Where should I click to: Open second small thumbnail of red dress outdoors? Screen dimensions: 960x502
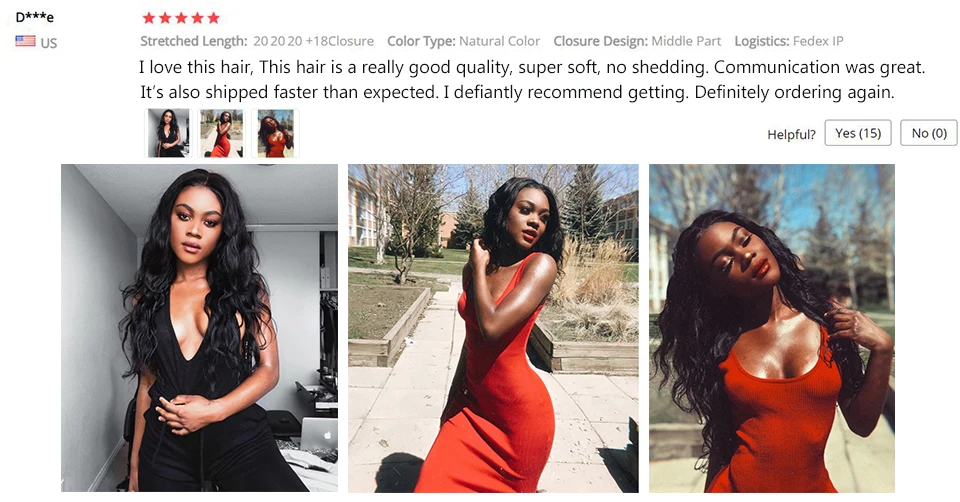pyautogui.click(x=222, y=133)
